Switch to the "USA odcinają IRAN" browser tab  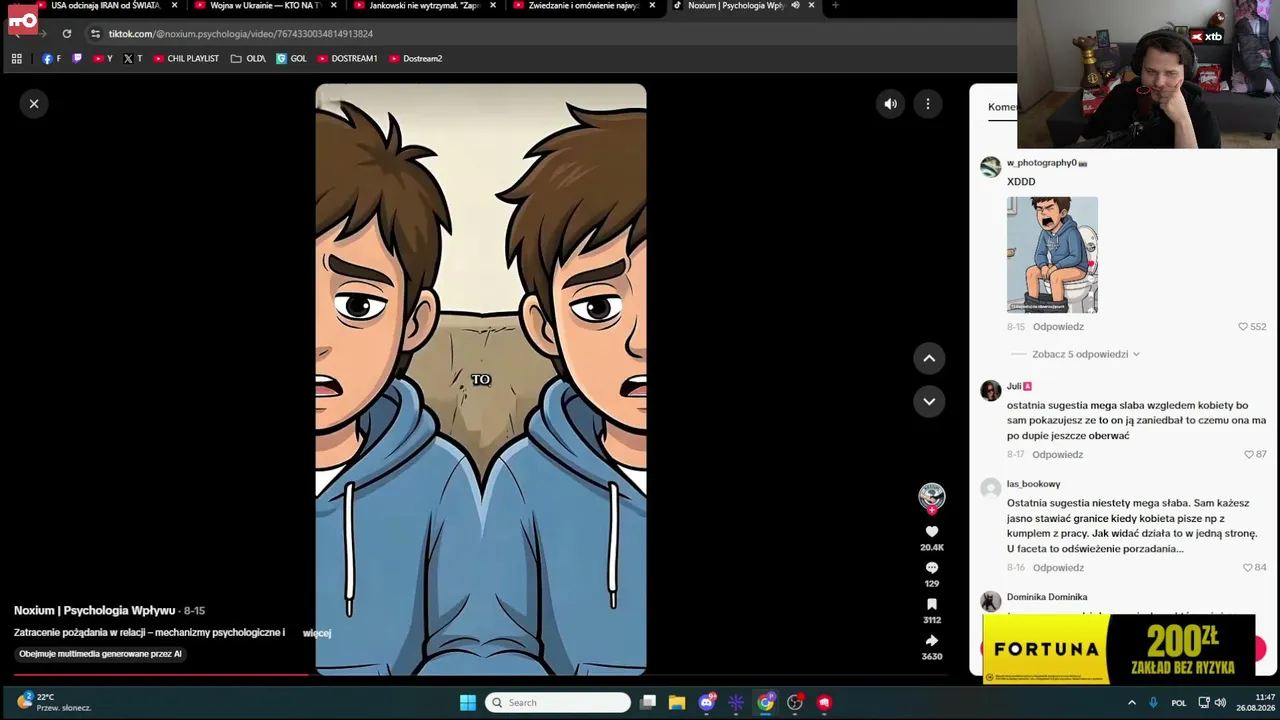click(106, 6)
